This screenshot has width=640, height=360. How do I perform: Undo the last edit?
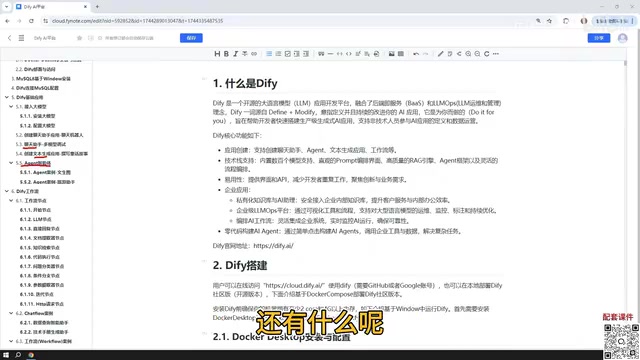coord(416,54)
